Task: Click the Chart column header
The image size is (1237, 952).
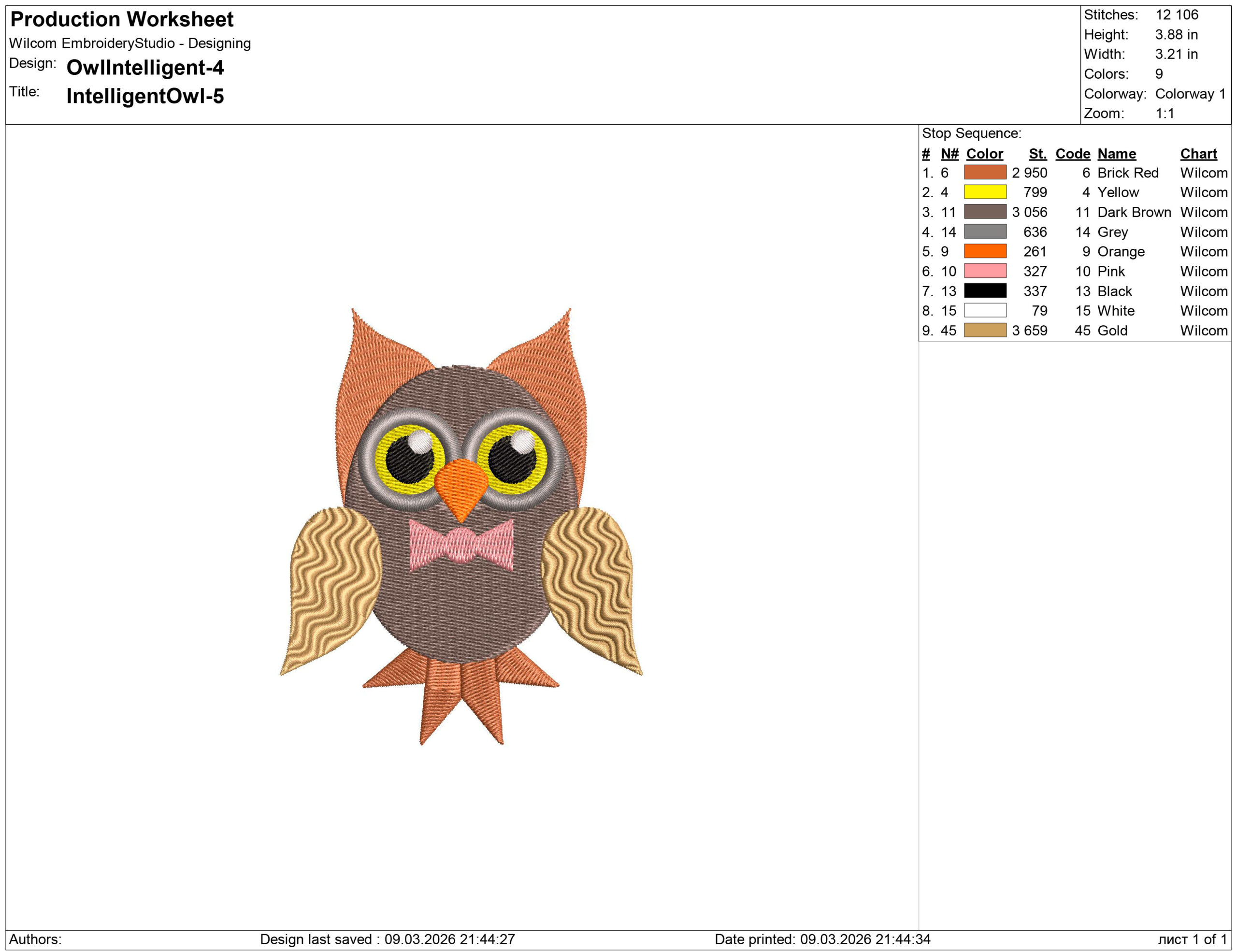Action: coord(1198,154)
